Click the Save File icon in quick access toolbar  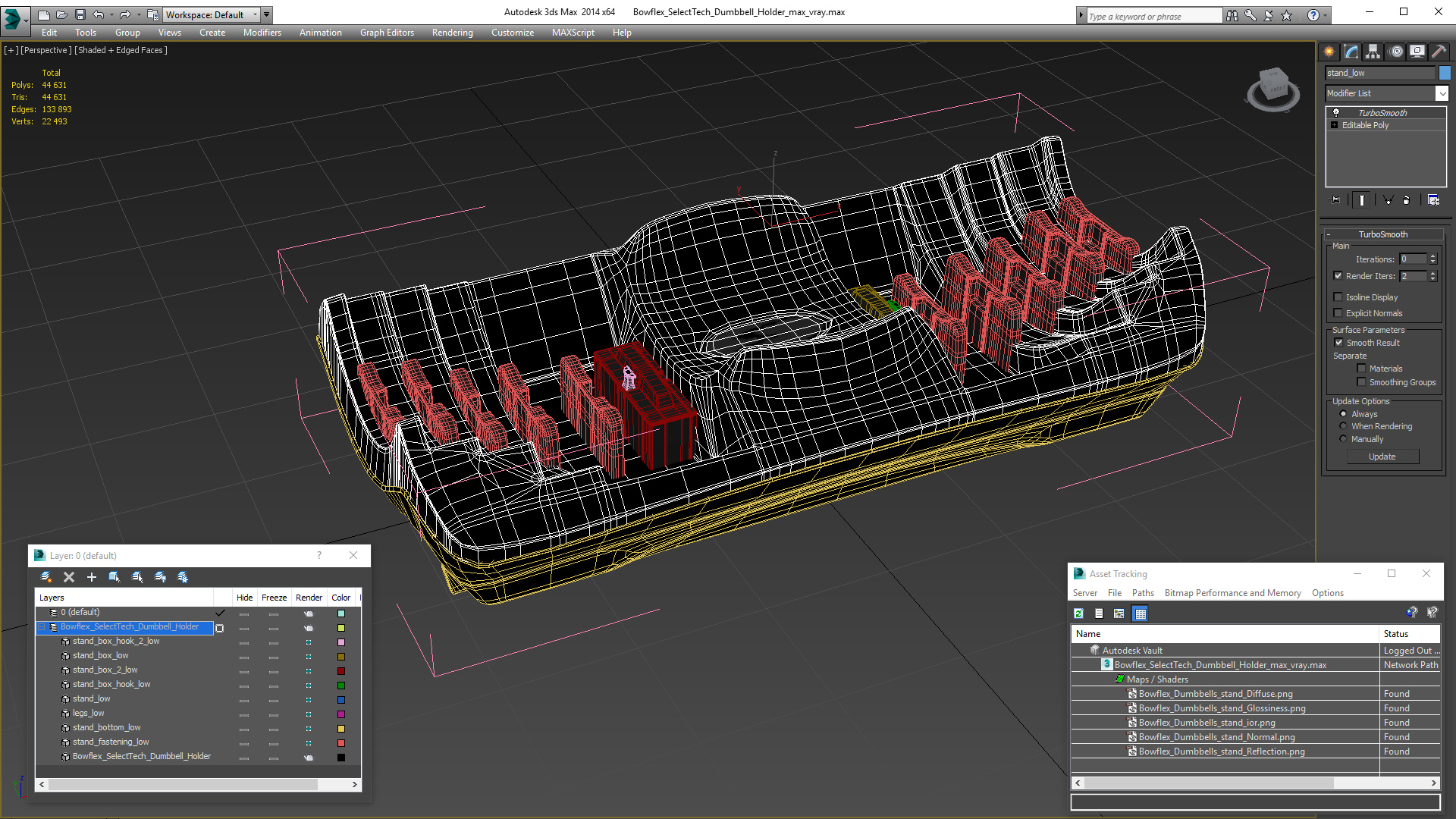click(80, 14)
